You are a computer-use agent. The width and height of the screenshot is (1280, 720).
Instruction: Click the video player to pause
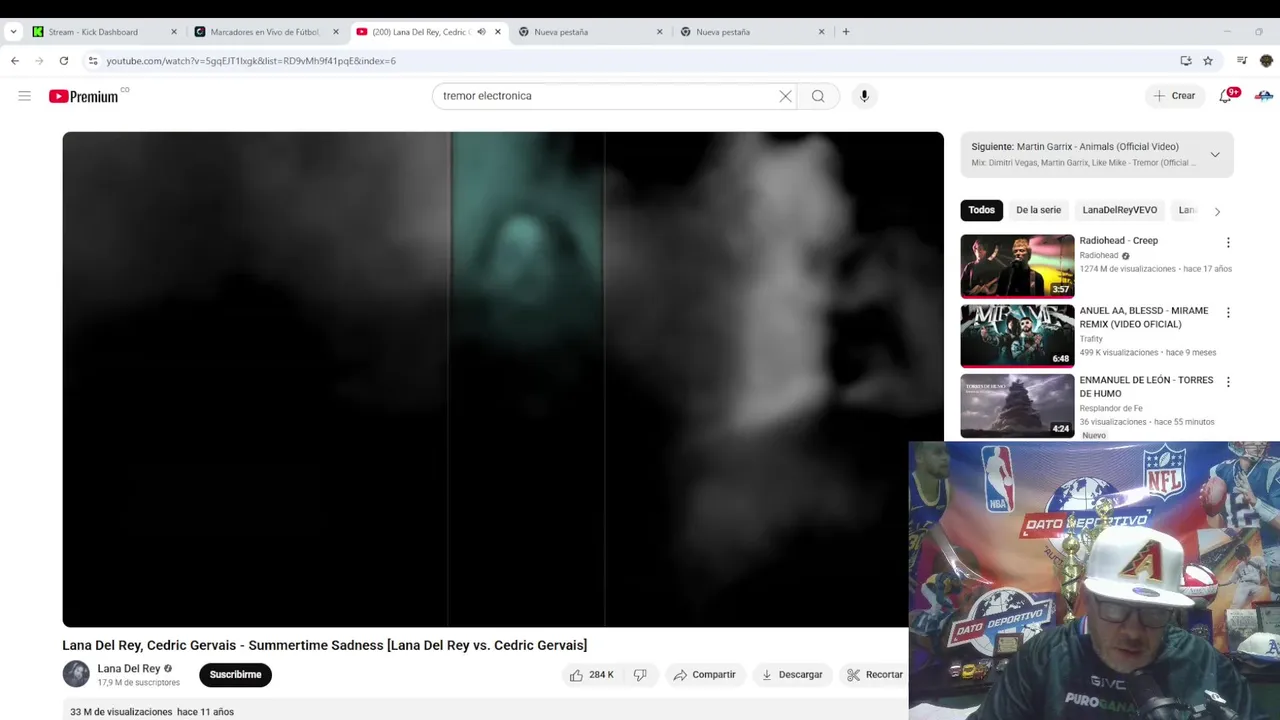click(503, 379)
